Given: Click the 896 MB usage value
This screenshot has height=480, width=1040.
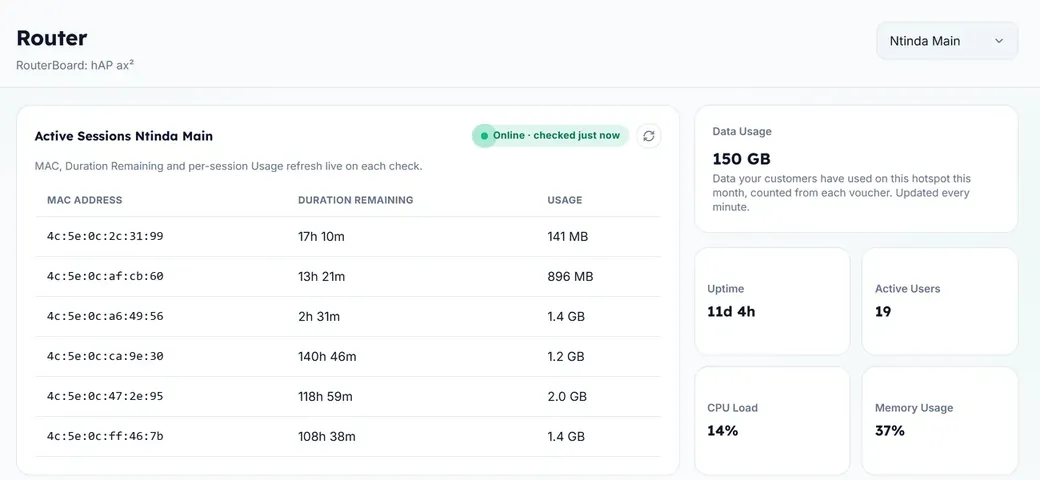Looking at the screenshot, I should tap(570, 276).
